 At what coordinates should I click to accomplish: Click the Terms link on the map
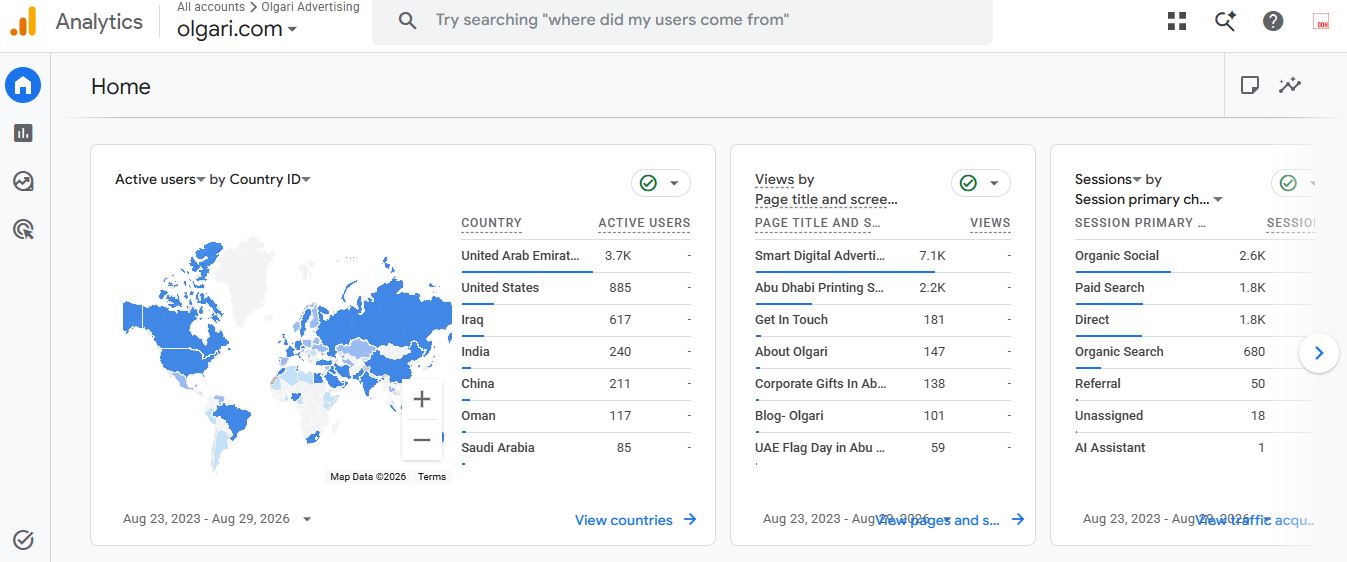pos(432,477)
